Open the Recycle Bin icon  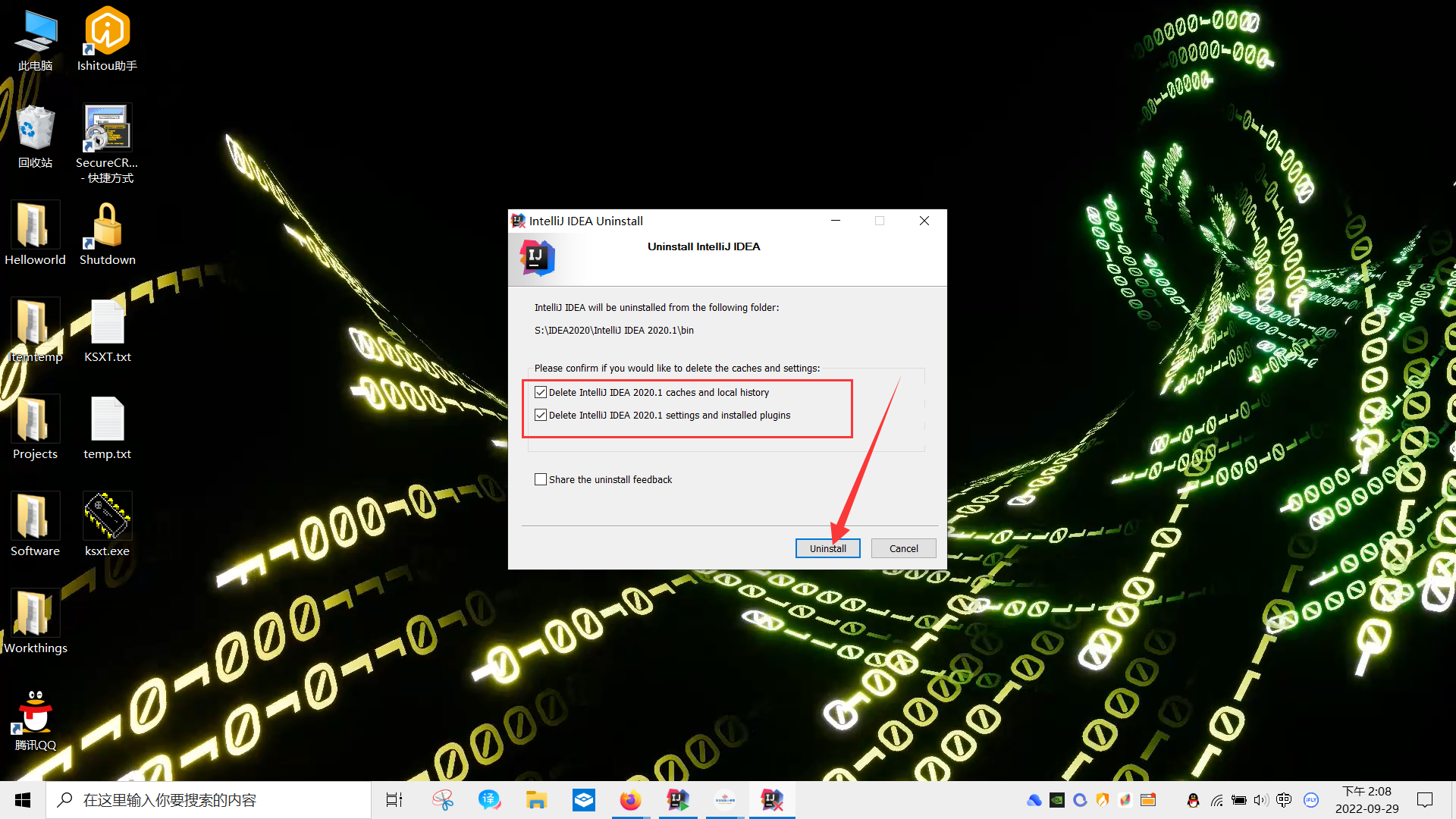tap(35, 129)
